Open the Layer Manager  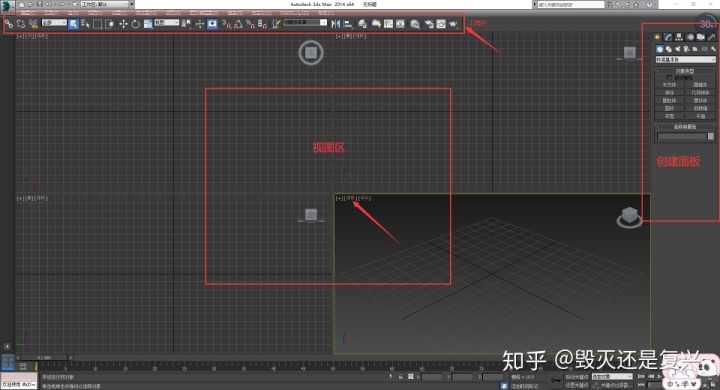pos(363,23)
